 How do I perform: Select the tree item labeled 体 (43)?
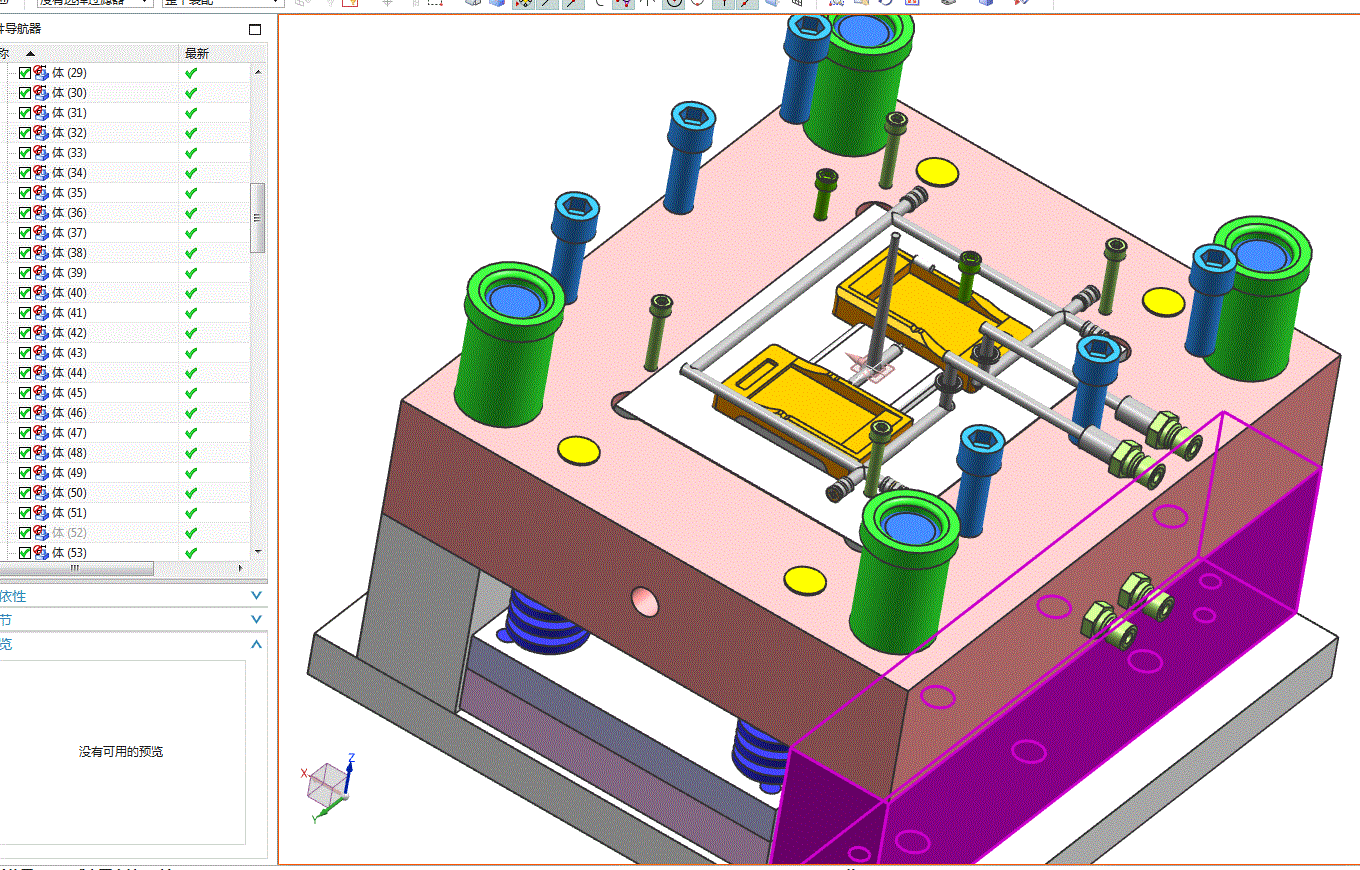coord(69,353)
